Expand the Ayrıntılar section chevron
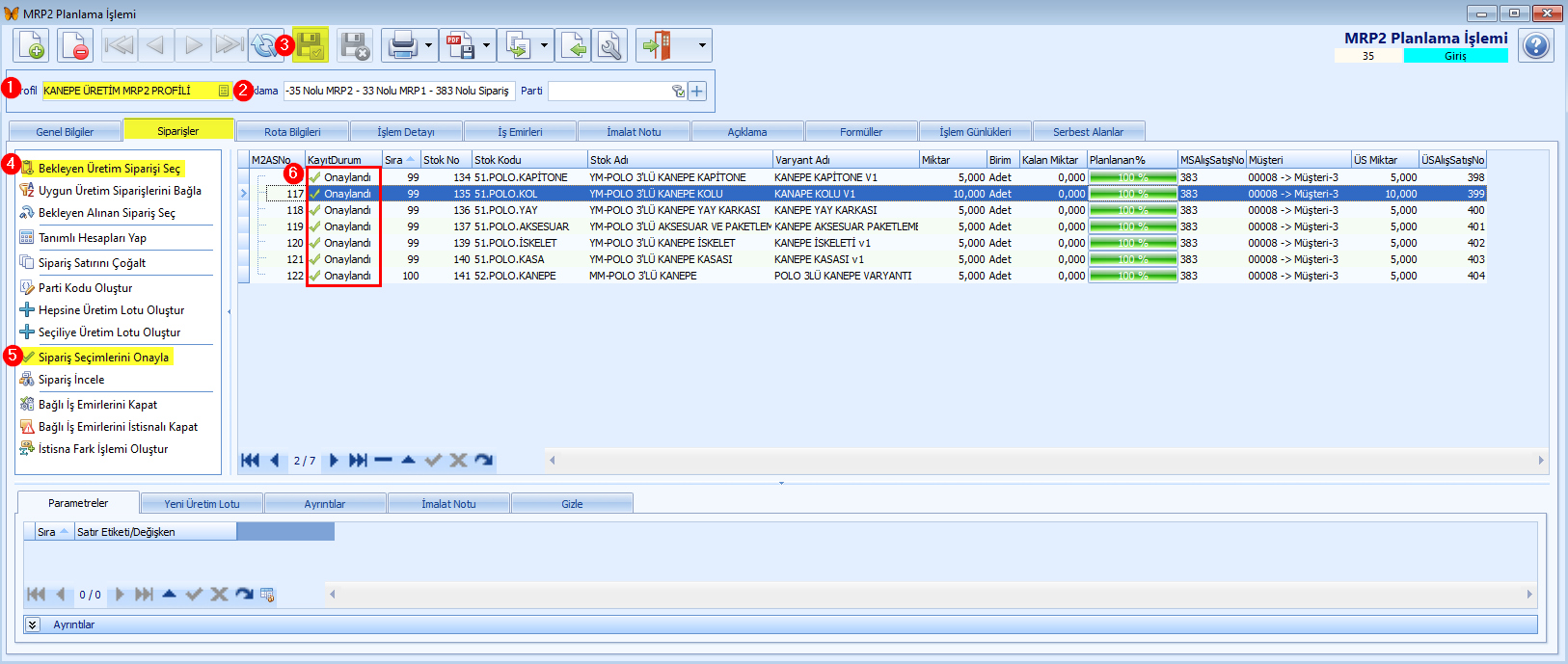The width and height of the screenshot is (1568, 664). [x=32, y=624]
